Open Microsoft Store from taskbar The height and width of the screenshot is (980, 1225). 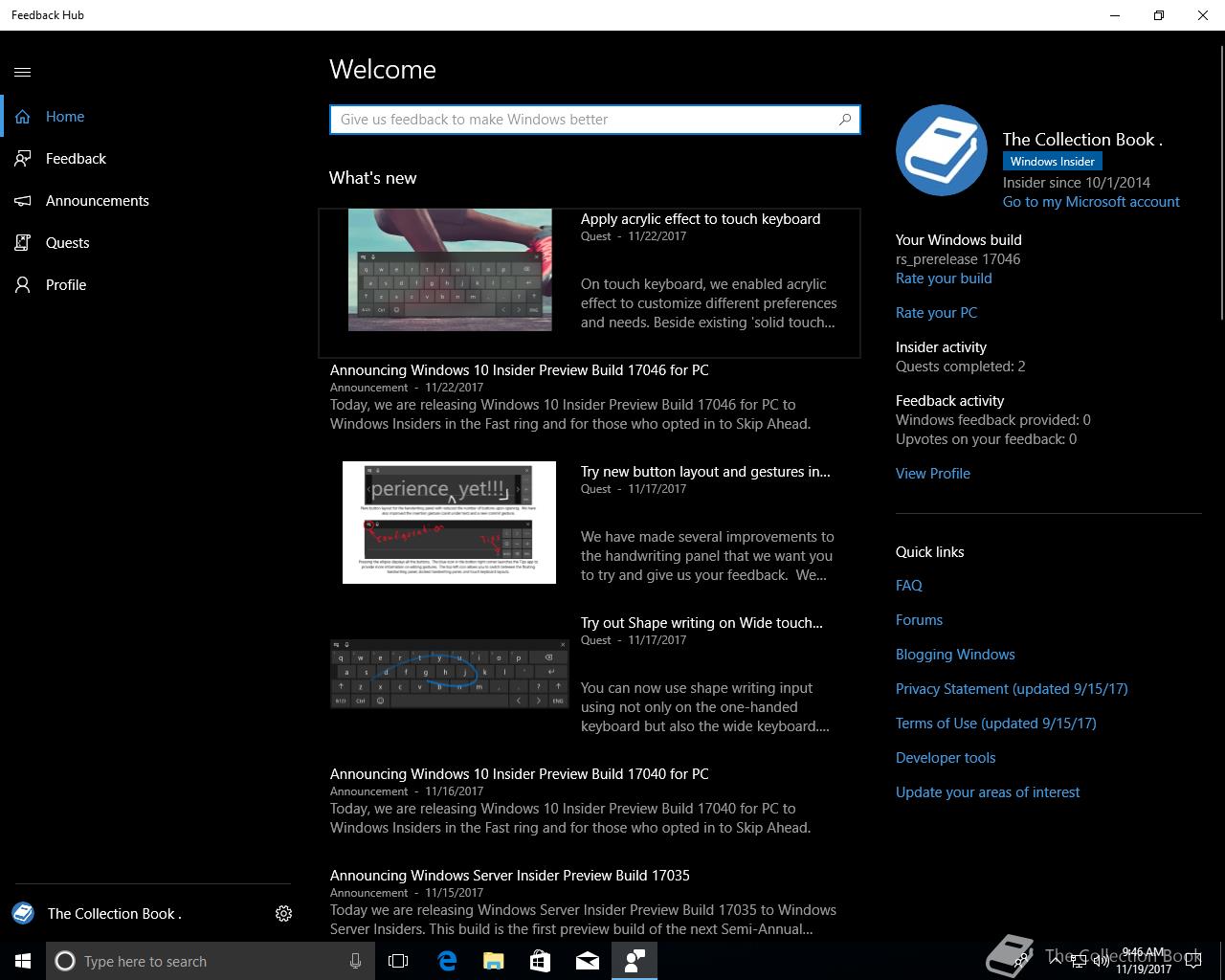(x=540, y=961)
